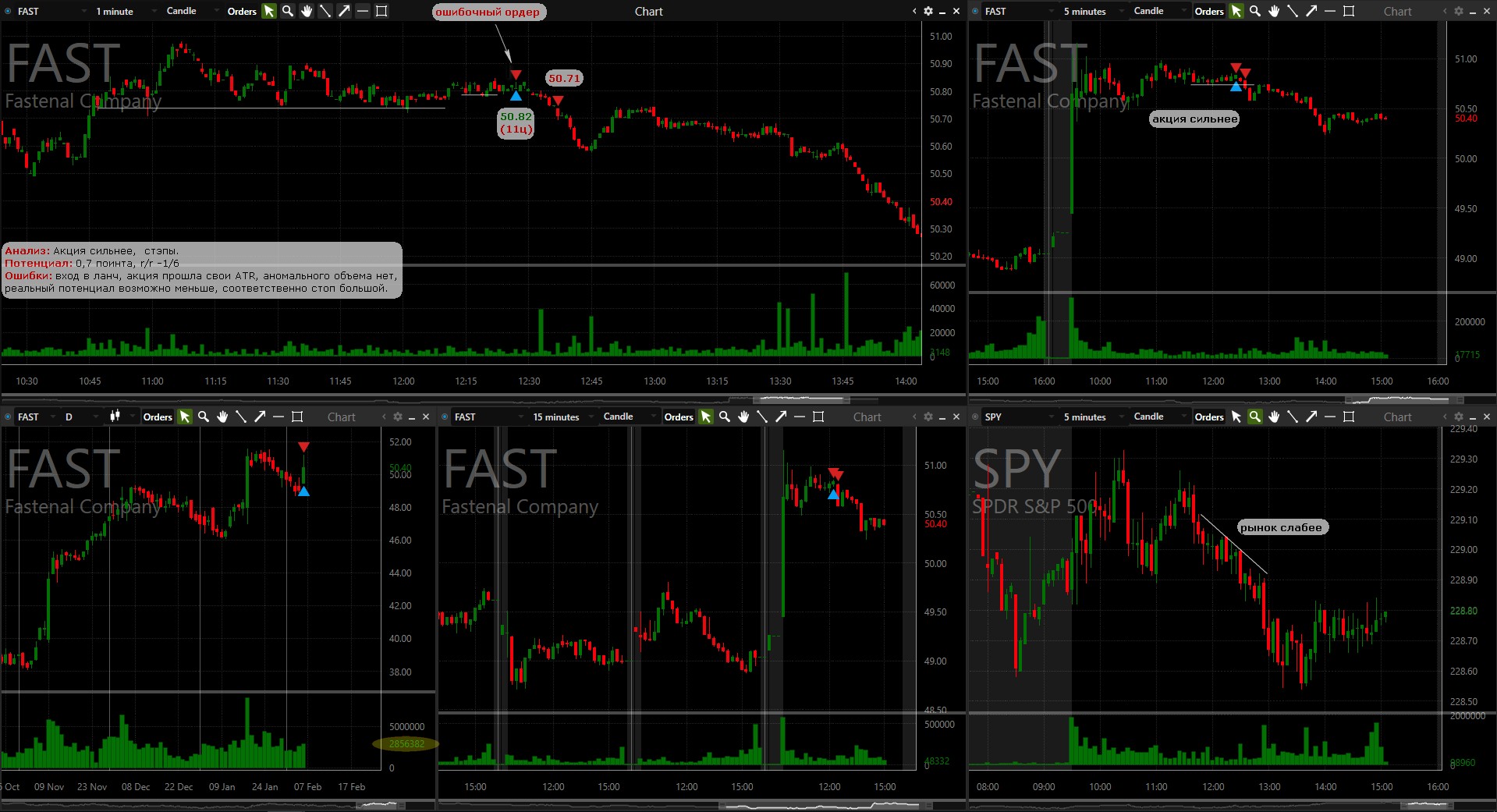Pick the line tool in the top 5 minutes FAST chart
The image size is (1497, 812).
(x=1293, y=11)
